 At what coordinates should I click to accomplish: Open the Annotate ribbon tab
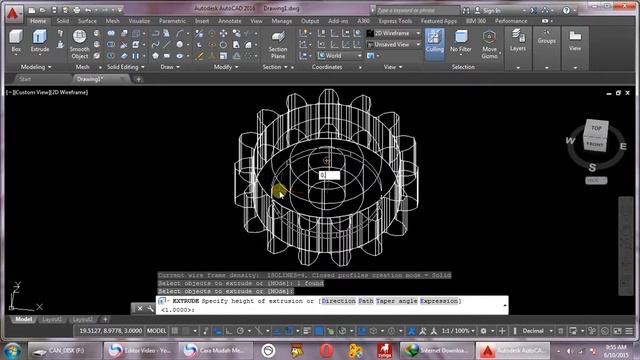(229, 21)
